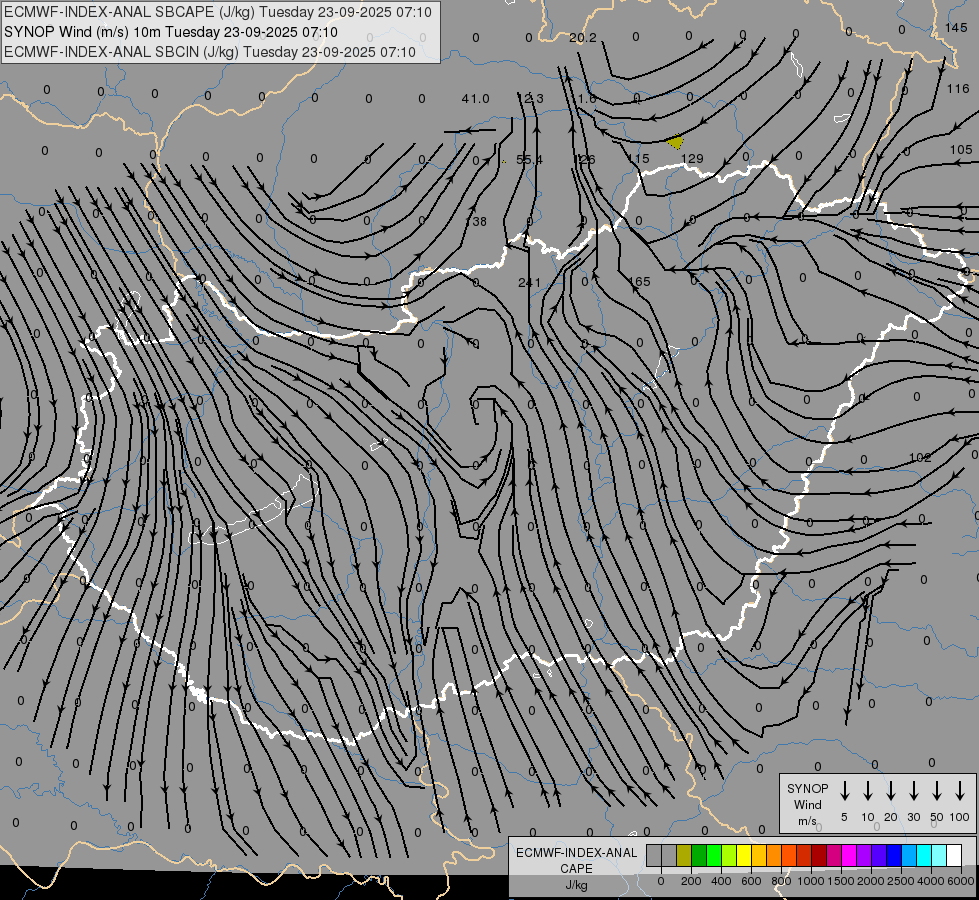Select the dark green CAPE legend swatch

(x=699, y=855)
